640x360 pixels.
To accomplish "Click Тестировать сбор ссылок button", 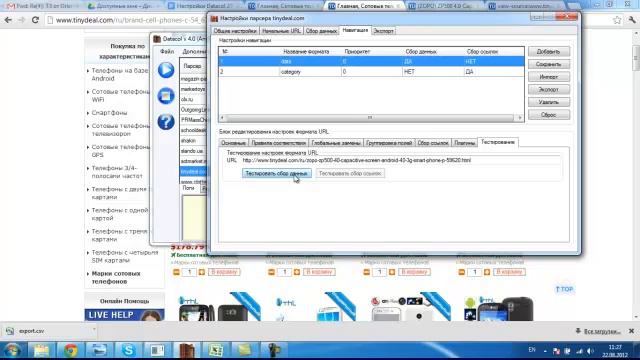I will click(350, 173).
